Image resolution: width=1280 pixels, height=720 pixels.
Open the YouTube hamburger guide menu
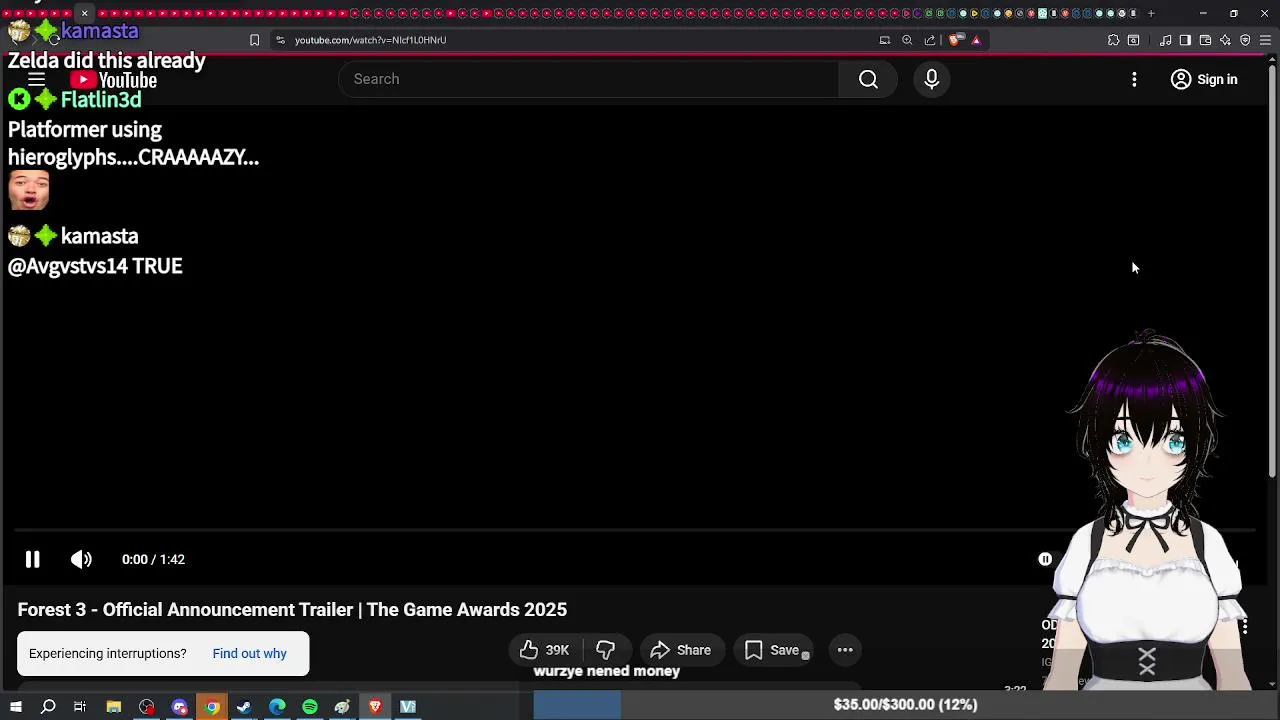[36, 80]
